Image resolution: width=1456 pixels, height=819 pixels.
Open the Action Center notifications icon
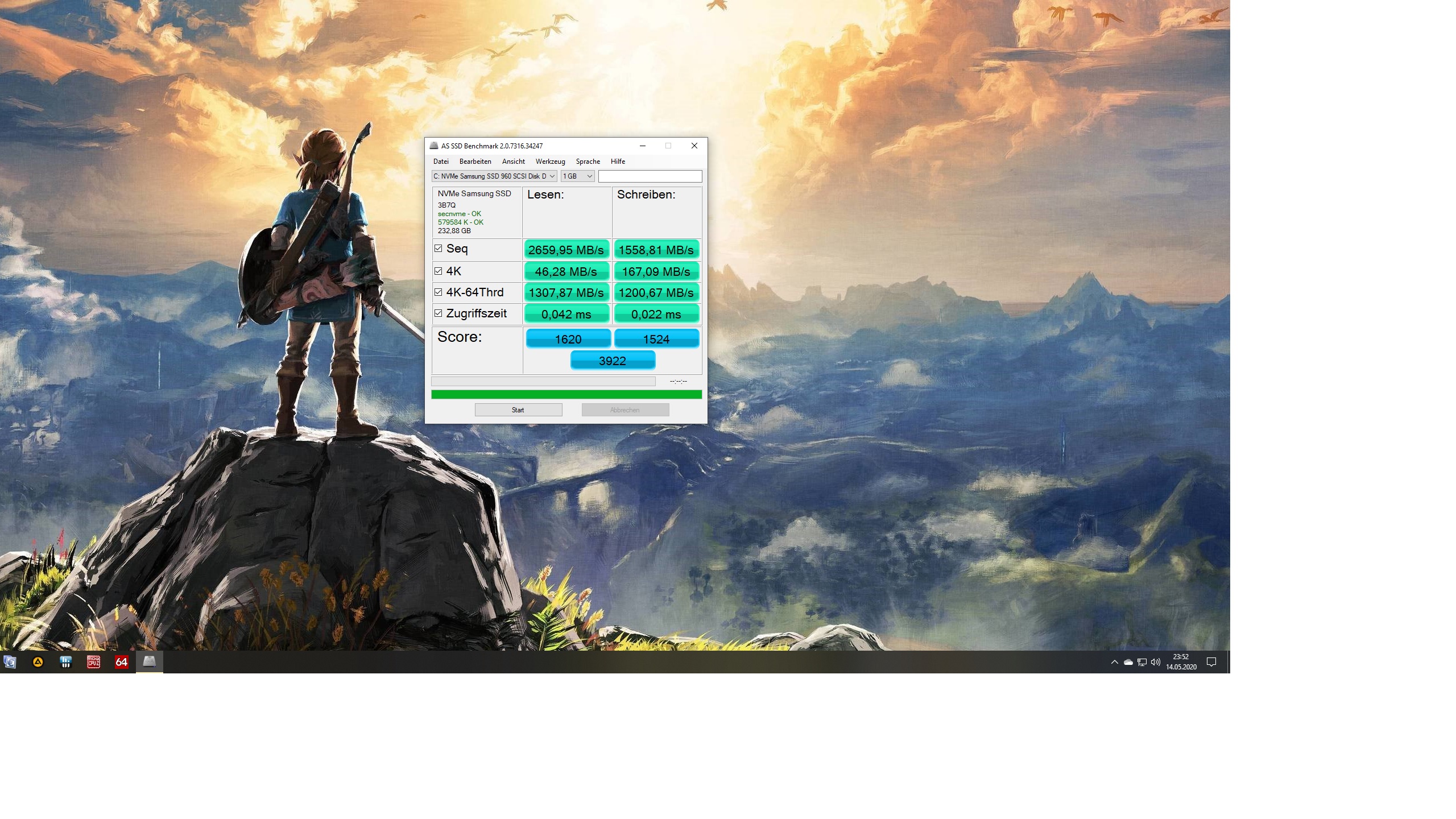point(1211,662)
